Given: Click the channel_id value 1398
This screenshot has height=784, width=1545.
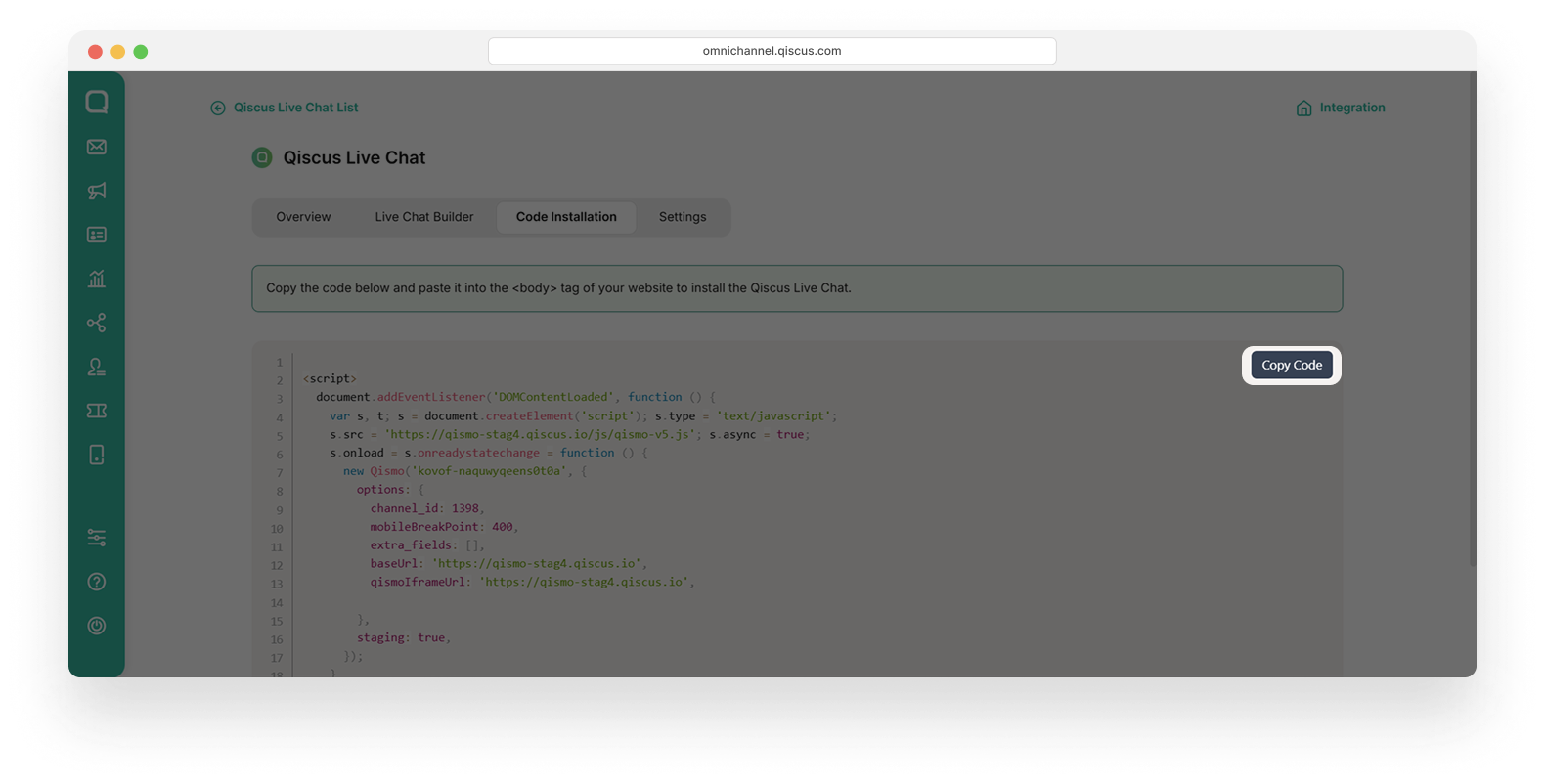Looking at the screenshot, I should (465, 508).
